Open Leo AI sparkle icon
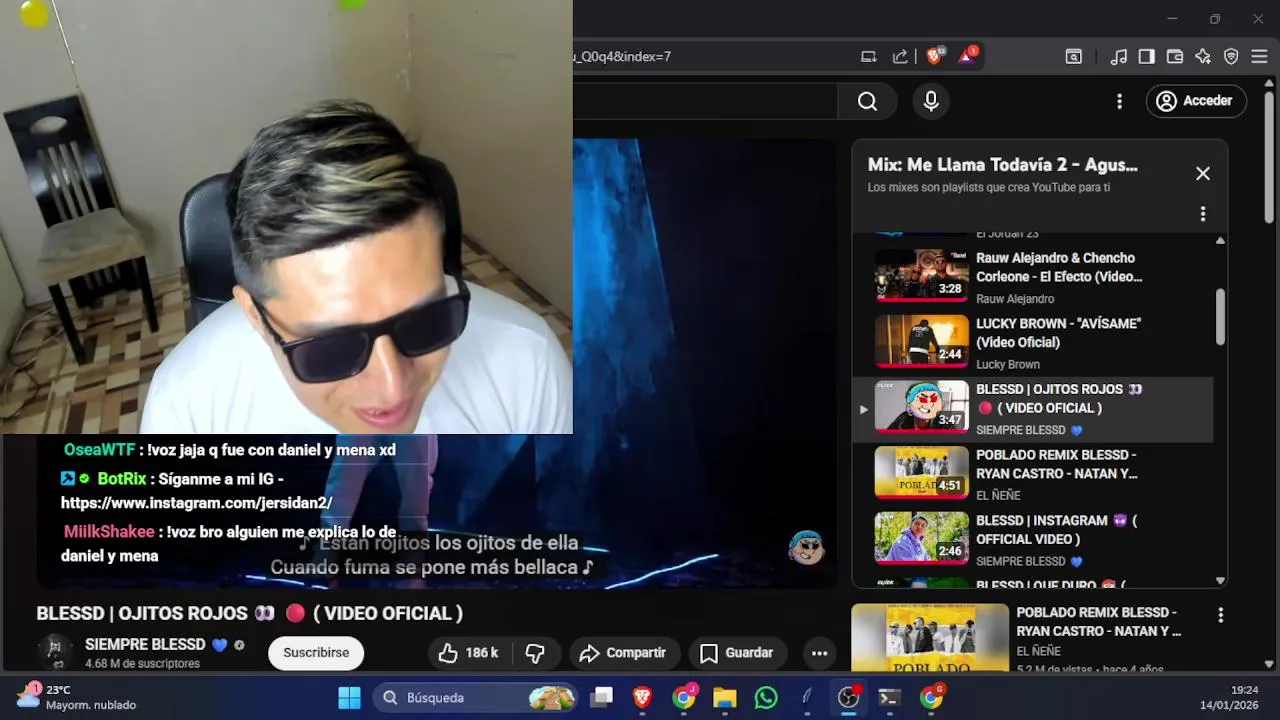The image size is (1280, 720). tap(1203, 57)
